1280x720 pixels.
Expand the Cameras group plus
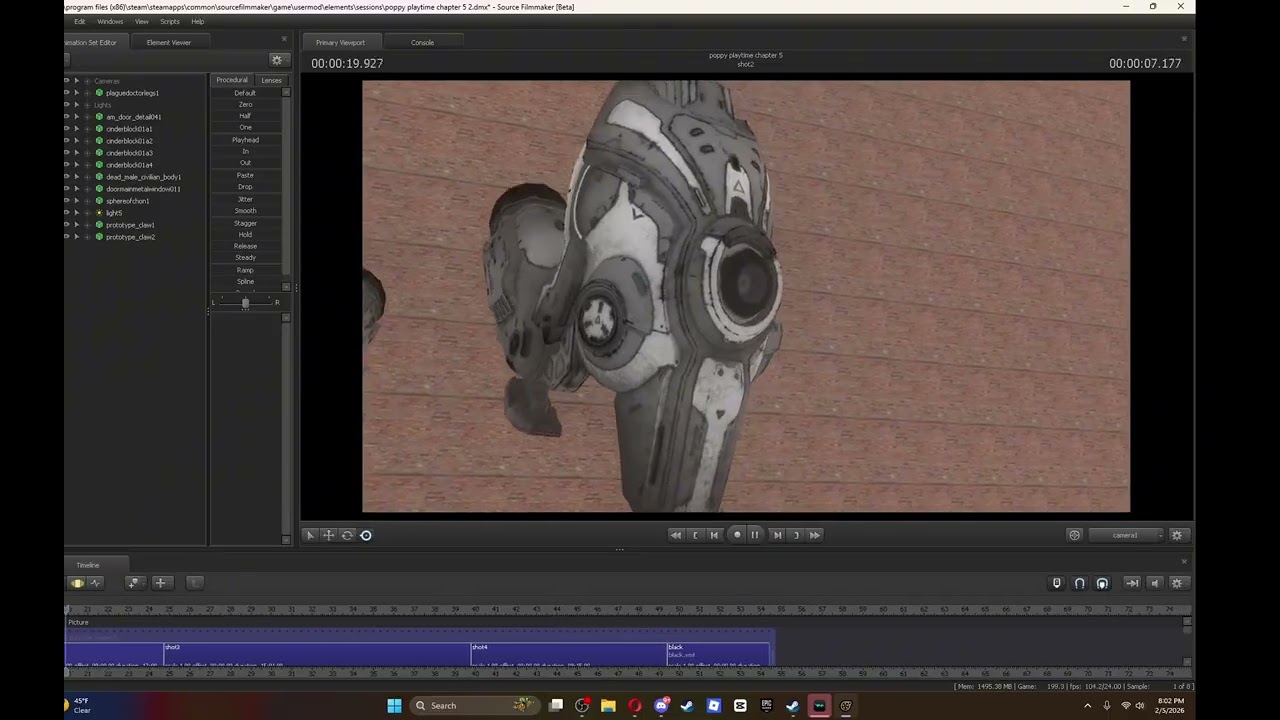(87, 81)
